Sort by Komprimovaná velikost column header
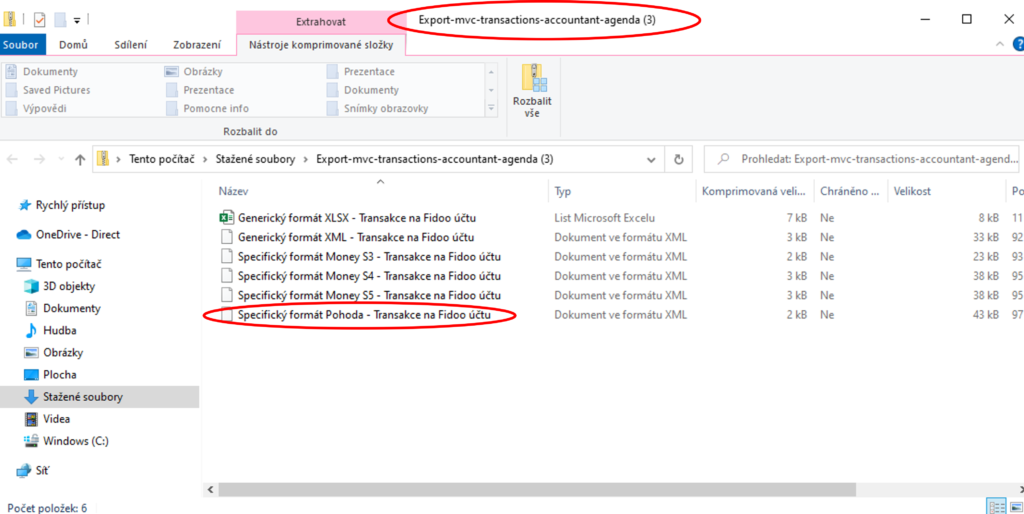Screen dimensions: 1024x514 pos(756,191)
